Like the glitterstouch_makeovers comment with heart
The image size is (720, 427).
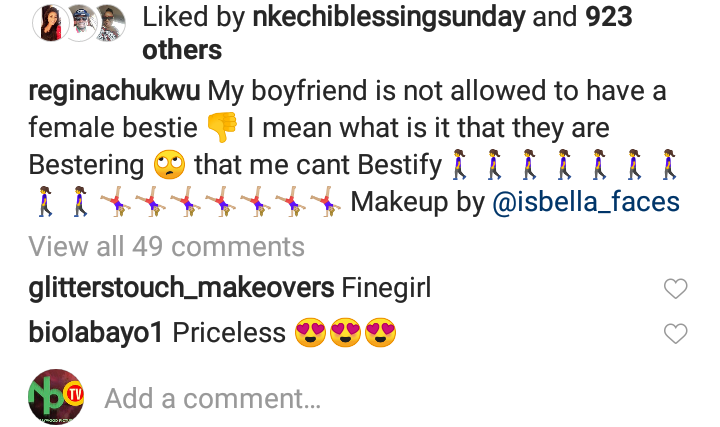(676, 289)
